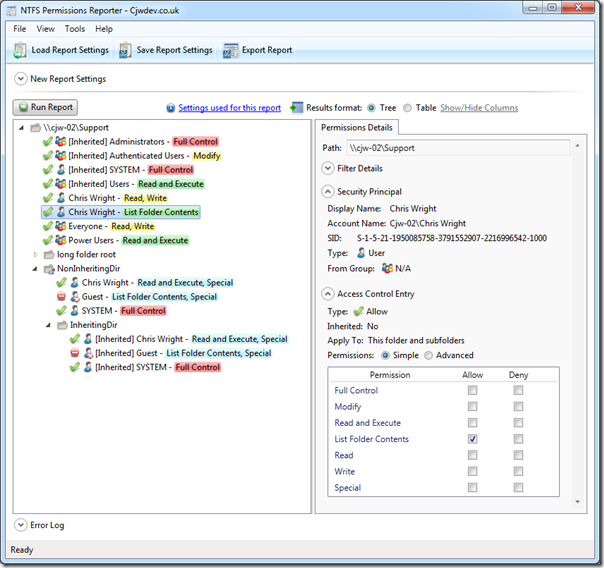Click the From Group N/A group icon
The width and height of the screenshot is (604, 568).
(x=387, y=268)
